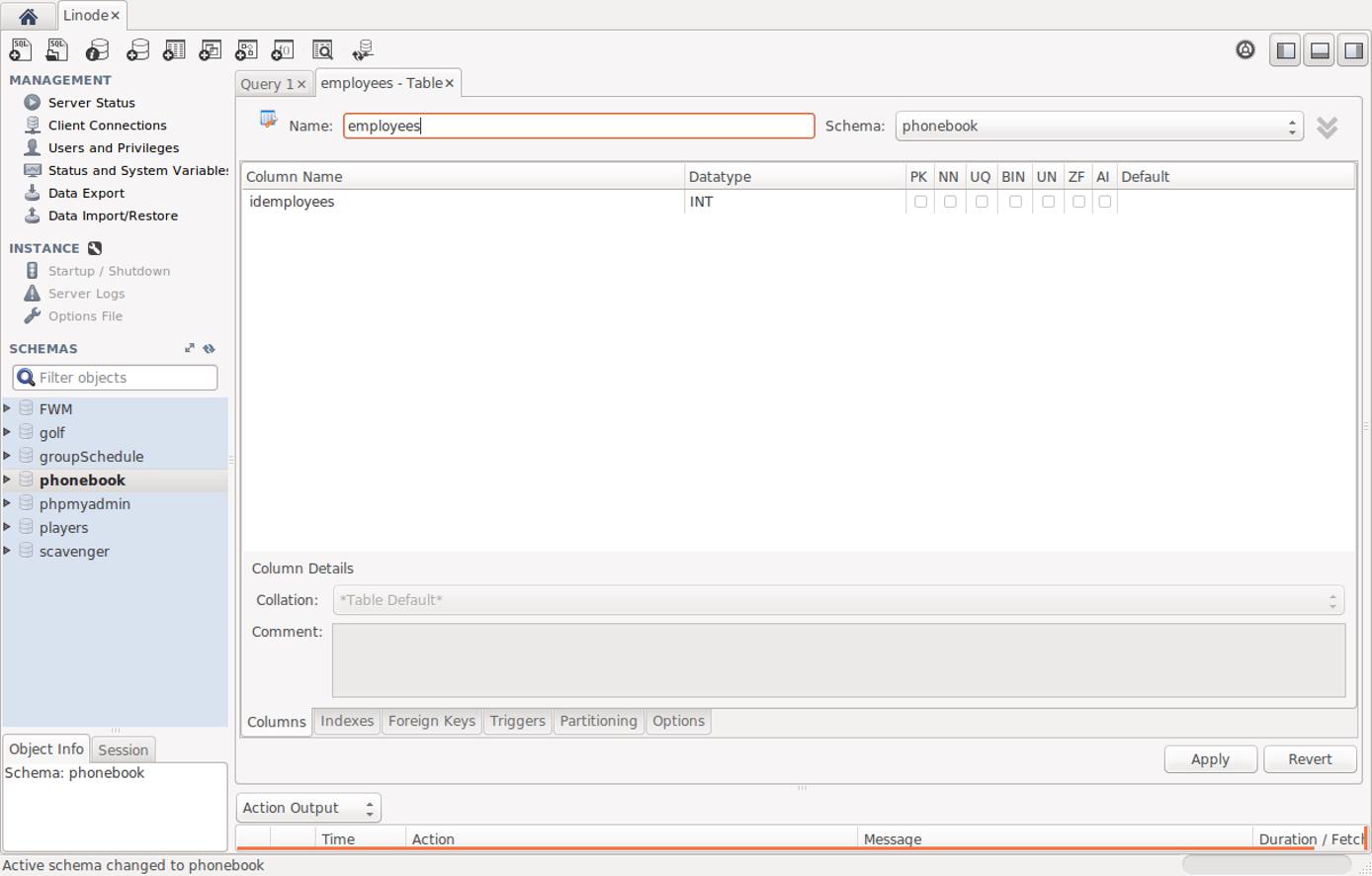Create a new table icon
1372x876 pixels.
(x=174, y=49)
